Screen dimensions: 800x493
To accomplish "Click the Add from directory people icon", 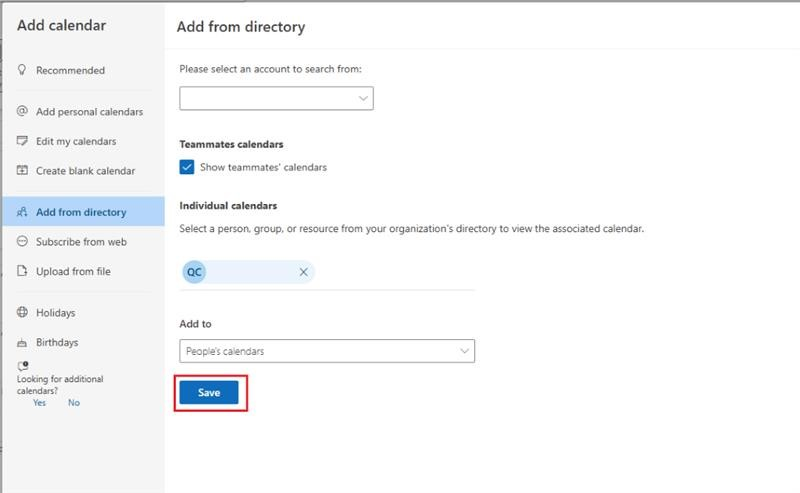I will click(22, 212).
